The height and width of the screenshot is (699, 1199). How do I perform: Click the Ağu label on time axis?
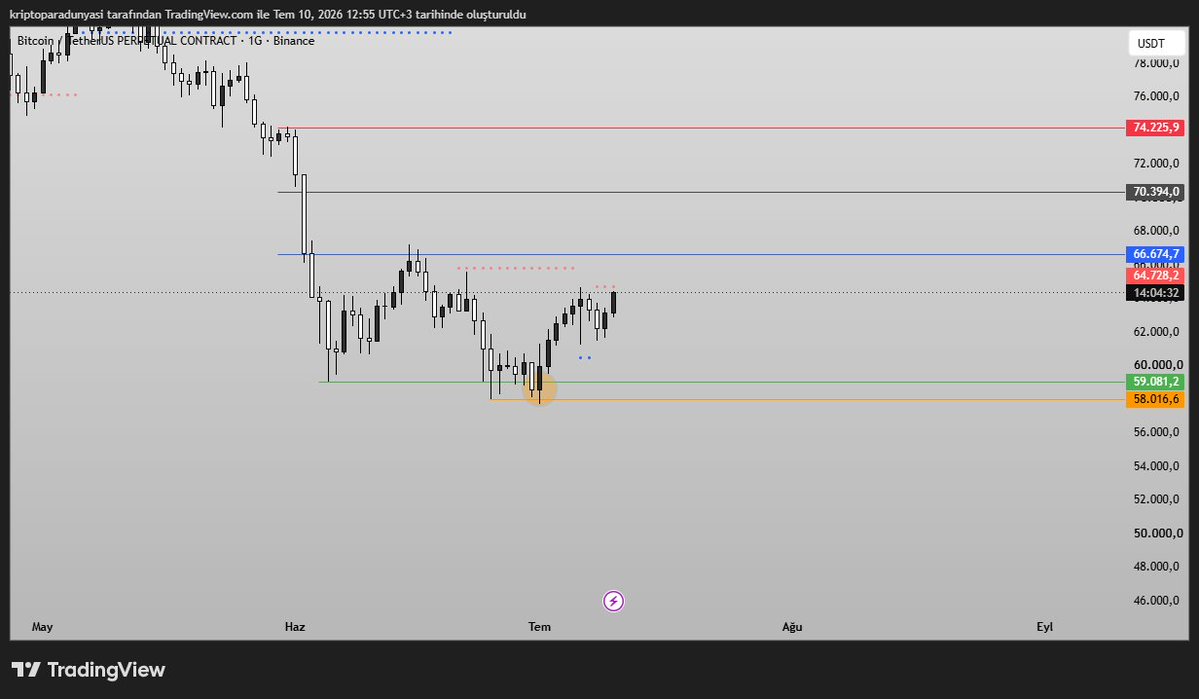click(792, 627)
